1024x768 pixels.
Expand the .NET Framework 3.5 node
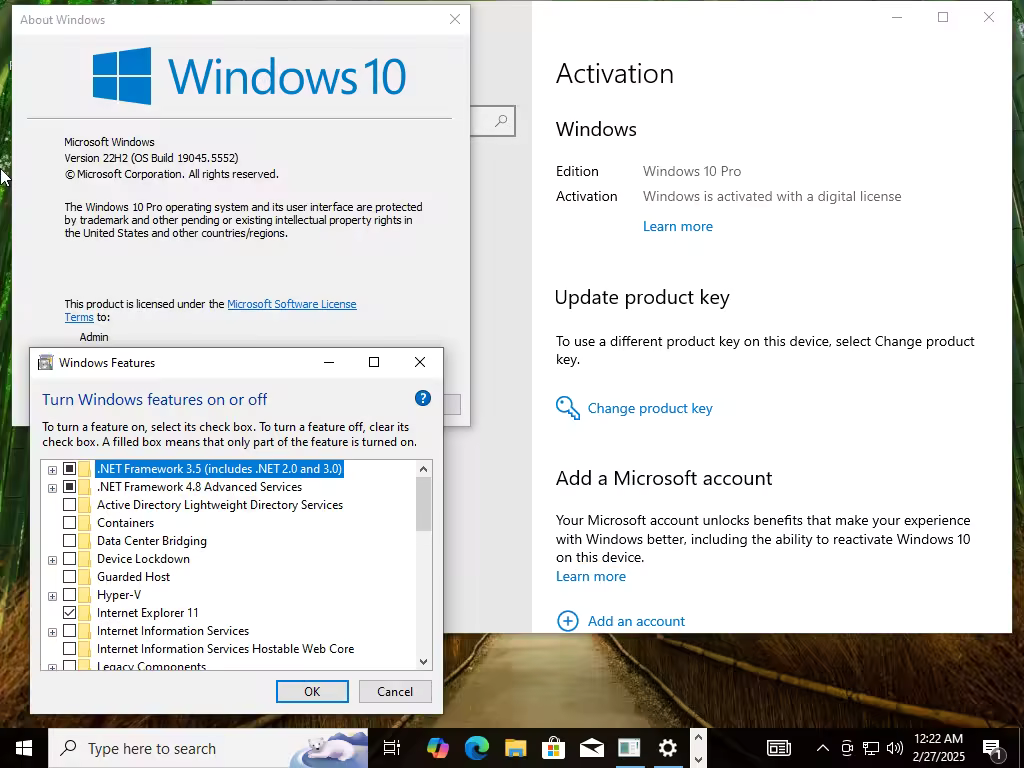(52, 470)
